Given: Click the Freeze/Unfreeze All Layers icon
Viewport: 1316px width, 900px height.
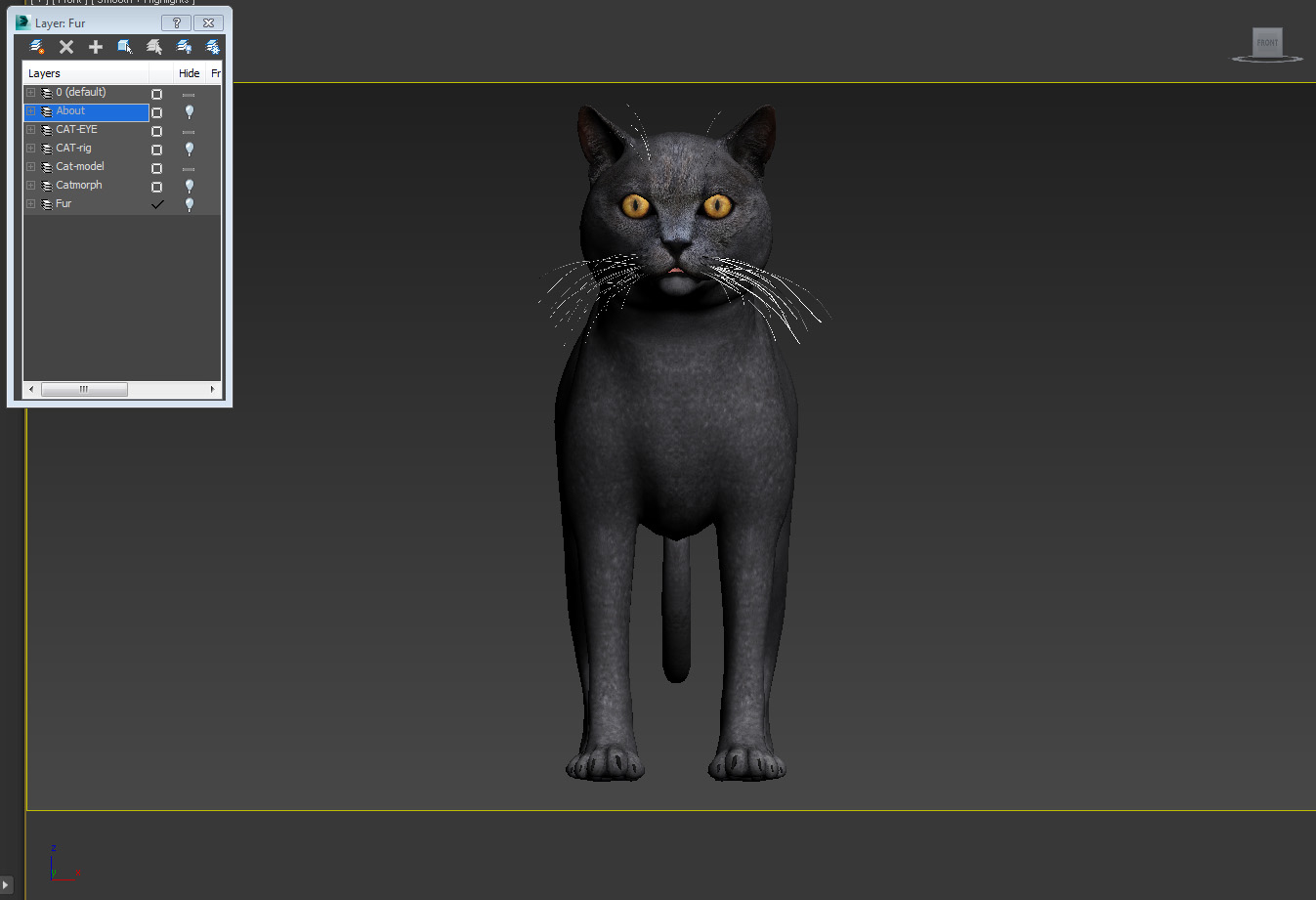Looking at the screenshot, I should coord(213,46).
